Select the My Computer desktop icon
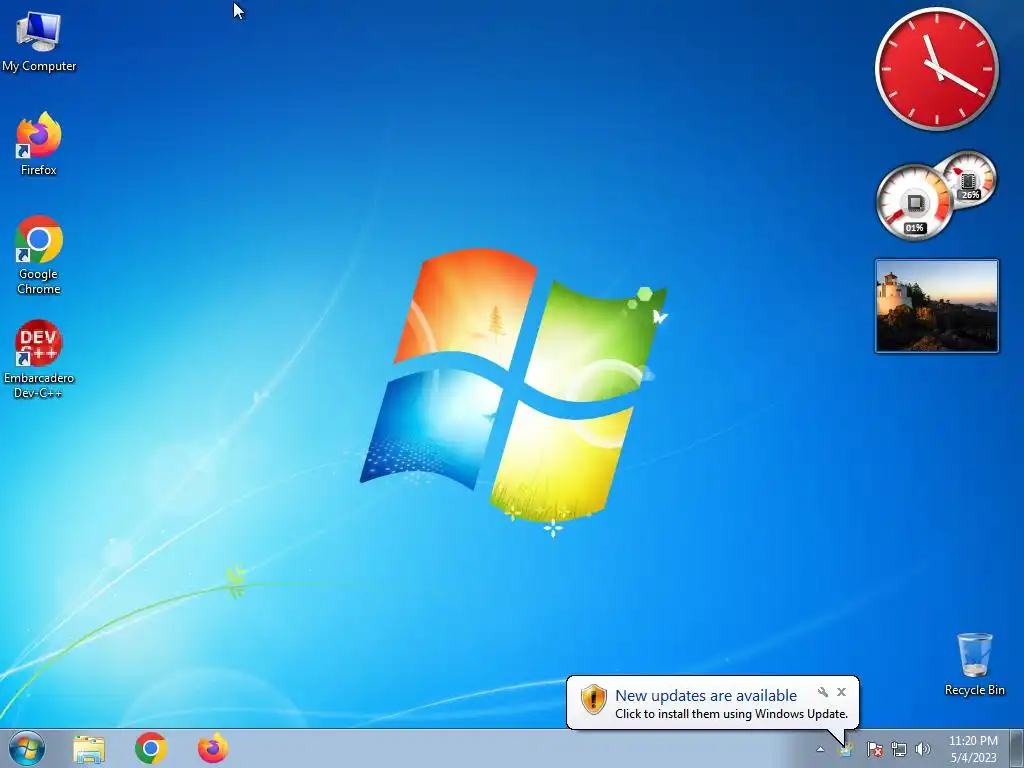This screenshot has height=768, width=1024. (39, 42)
